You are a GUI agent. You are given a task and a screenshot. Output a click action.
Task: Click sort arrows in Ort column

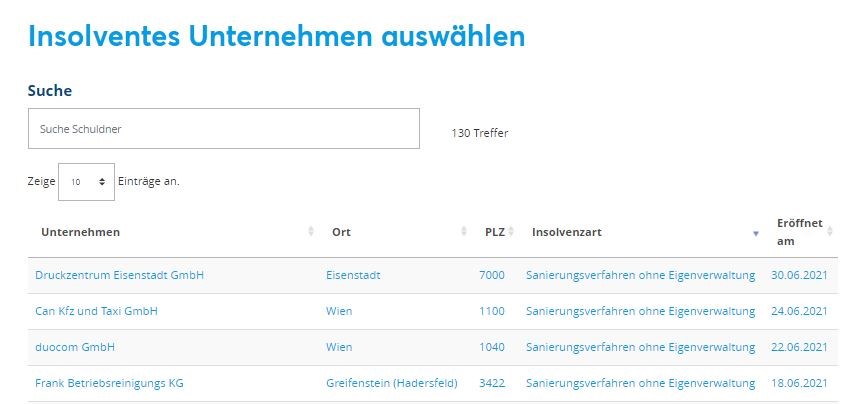(463, 232)
